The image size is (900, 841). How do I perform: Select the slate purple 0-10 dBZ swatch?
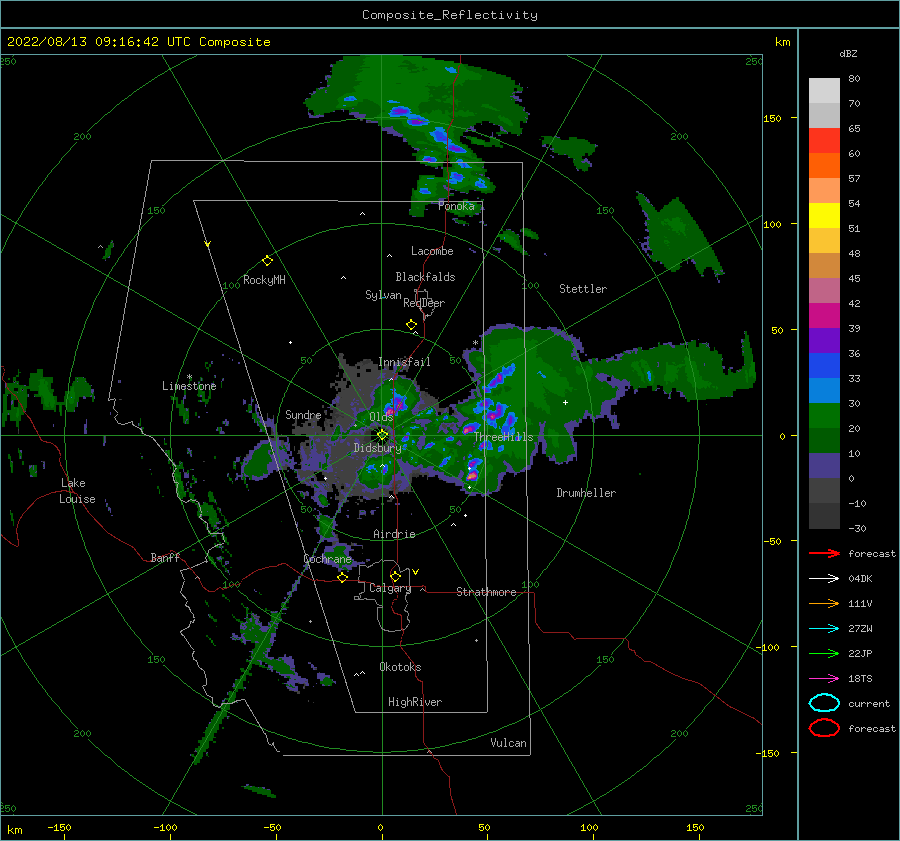pyautogui.click(x=824, y=465)
